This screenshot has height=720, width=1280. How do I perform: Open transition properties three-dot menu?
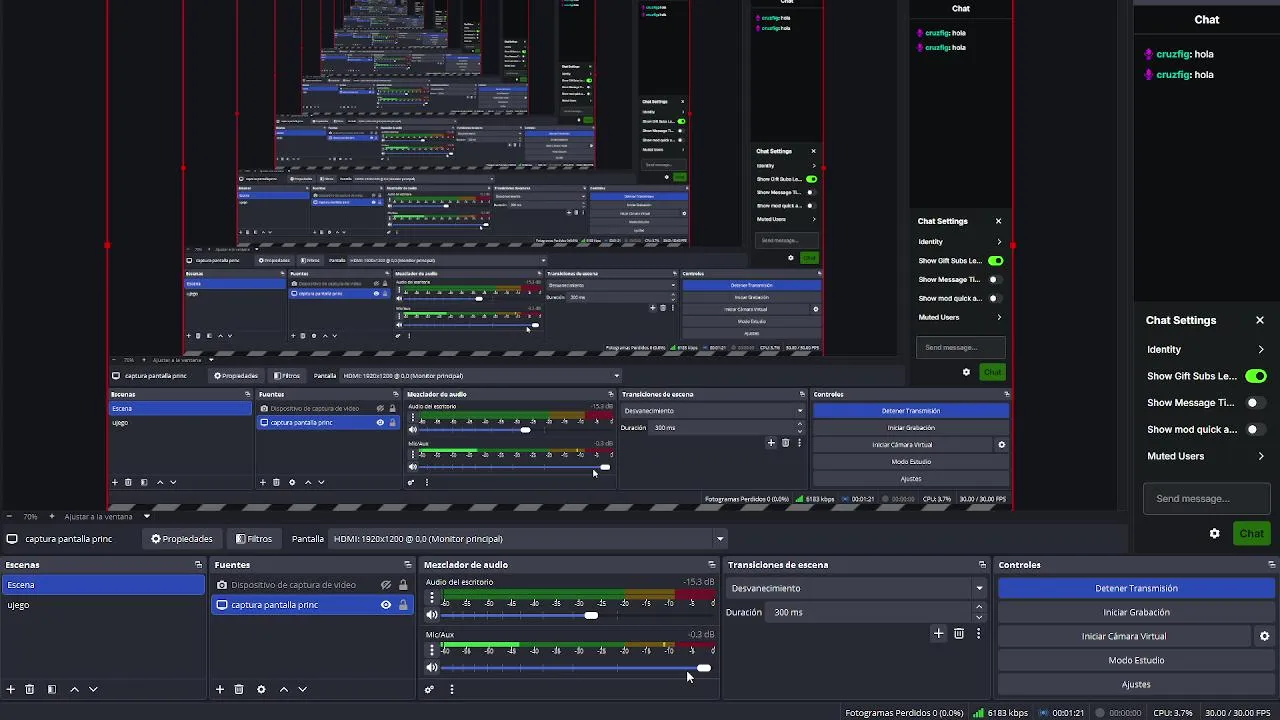tap(978, 633)
